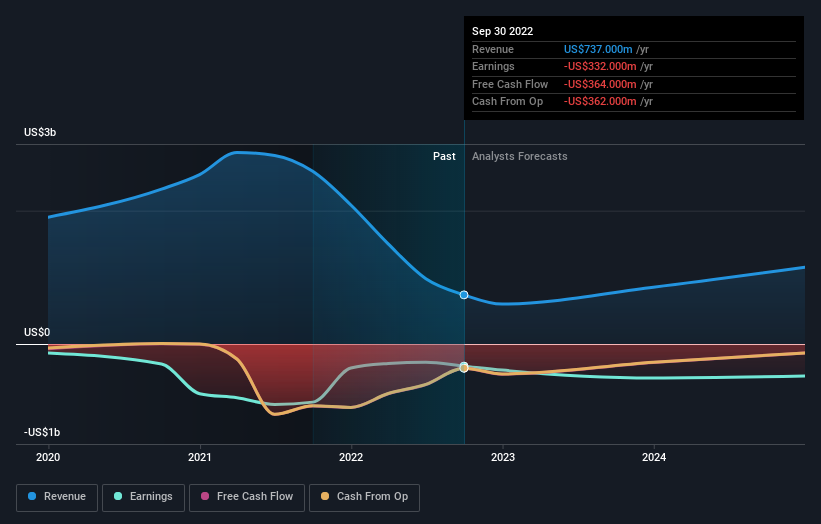Toggle the Free Cash Flow legend series
The width and height of the screenshot is (821, 524).
coord(247,497)
